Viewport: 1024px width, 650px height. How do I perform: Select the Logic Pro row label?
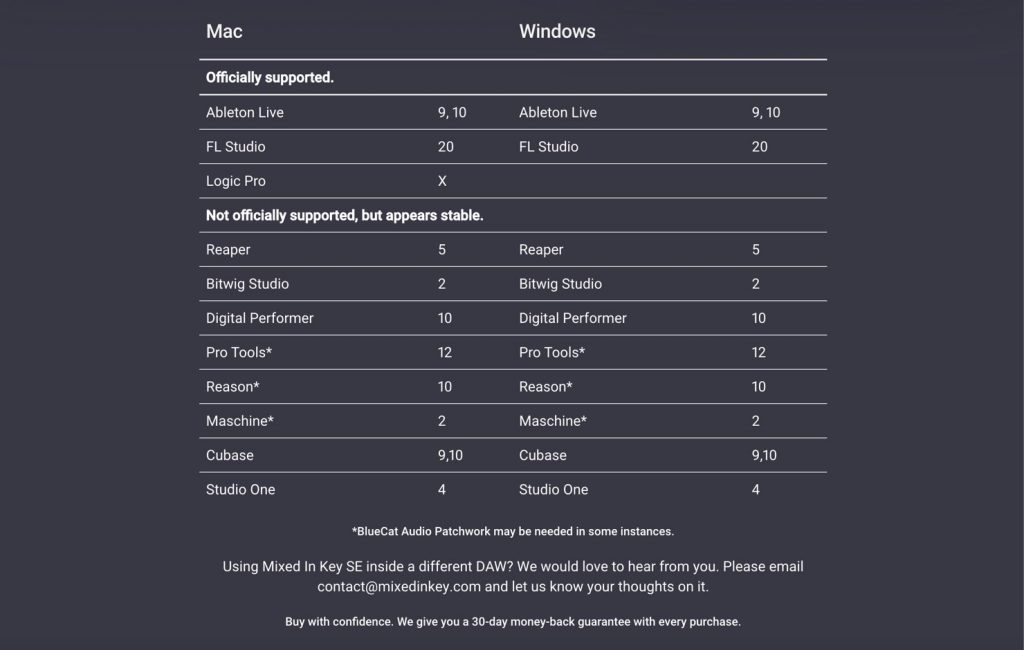236,181
